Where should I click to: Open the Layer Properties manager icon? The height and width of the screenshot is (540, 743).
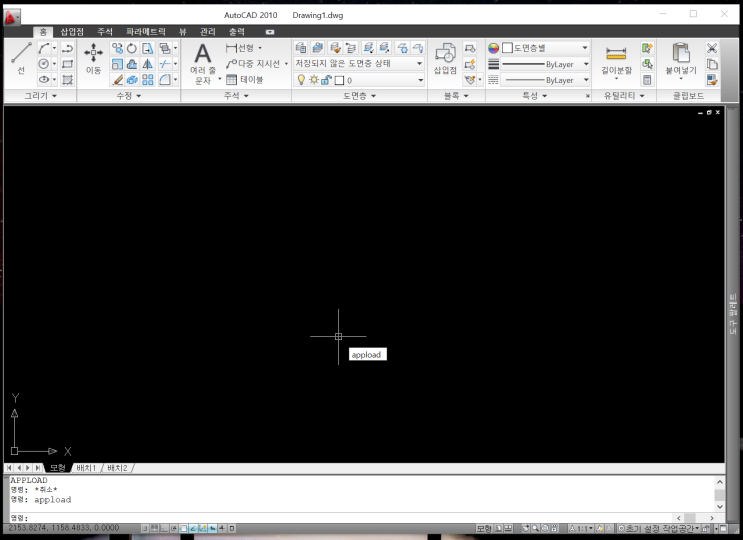point(300,48)
